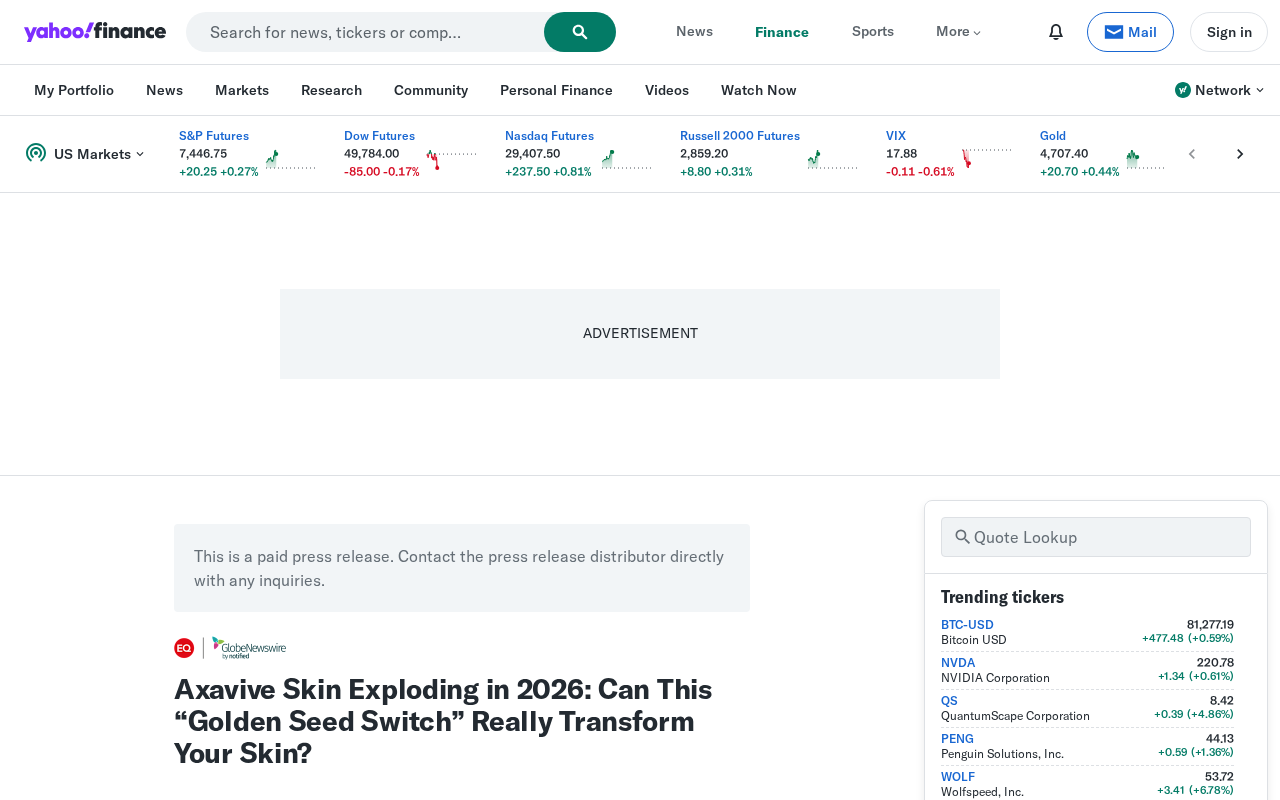Click the red EQ publisher icon

point(184,648)
